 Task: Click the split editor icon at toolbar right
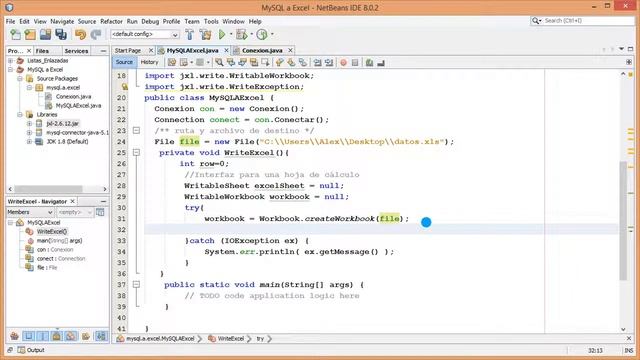(x=629, y=62)
